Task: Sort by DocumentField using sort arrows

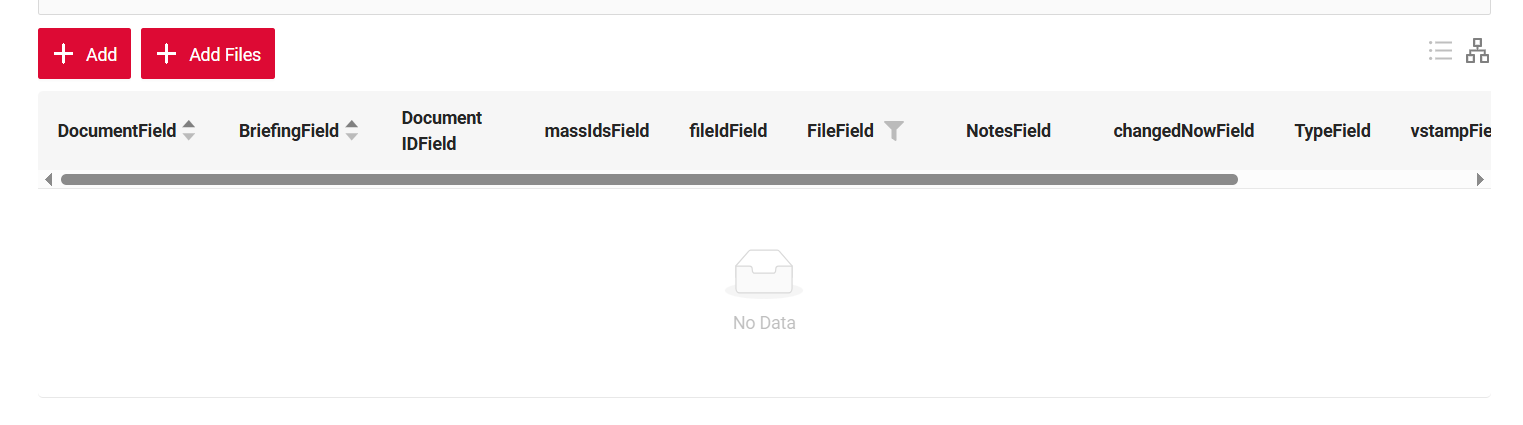Action: [189, 131]
